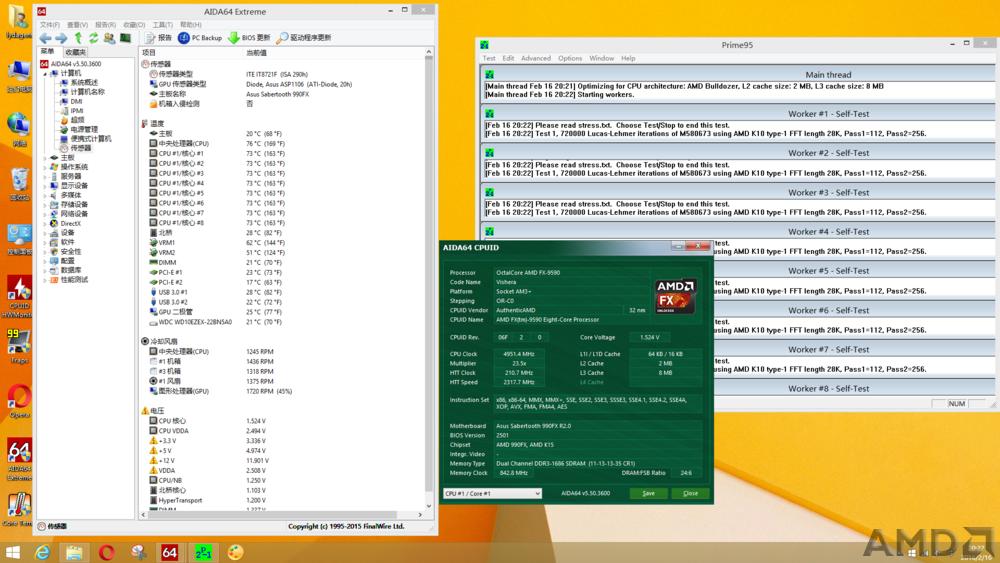Select 计算机名称 in the tree
The width and height of the screenshot is (1000, 563).
[88, 92]
